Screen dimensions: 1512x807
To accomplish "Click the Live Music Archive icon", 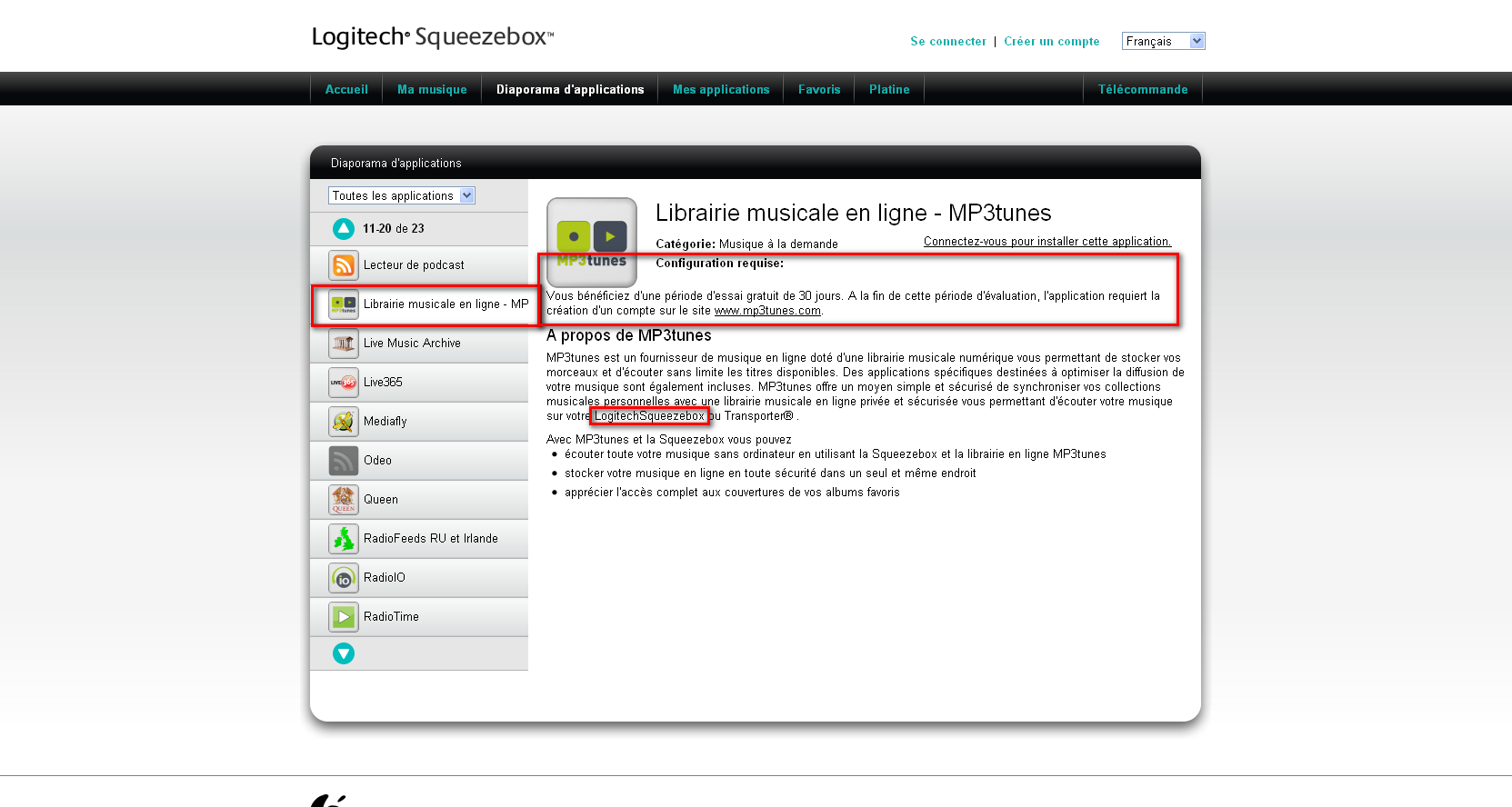I will 344,344.
